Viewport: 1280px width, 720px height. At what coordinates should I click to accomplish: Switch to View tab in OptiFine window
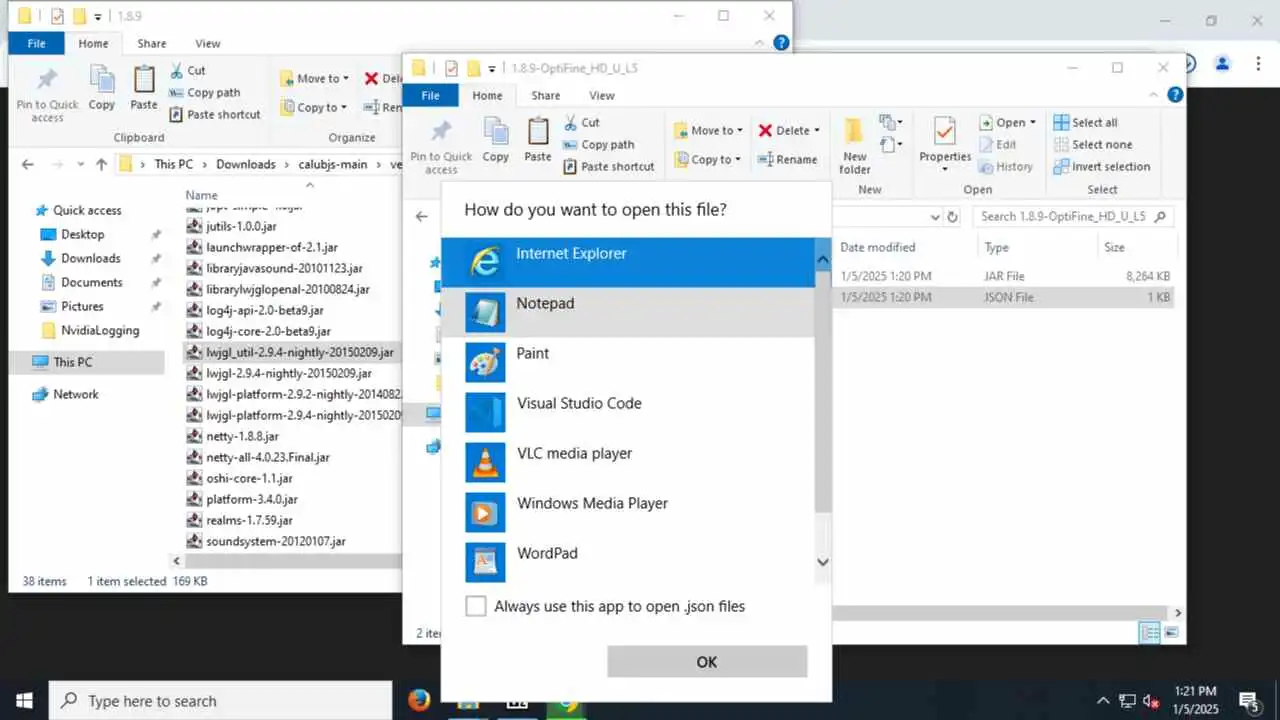pyautogui.click(x=602, y=95)
